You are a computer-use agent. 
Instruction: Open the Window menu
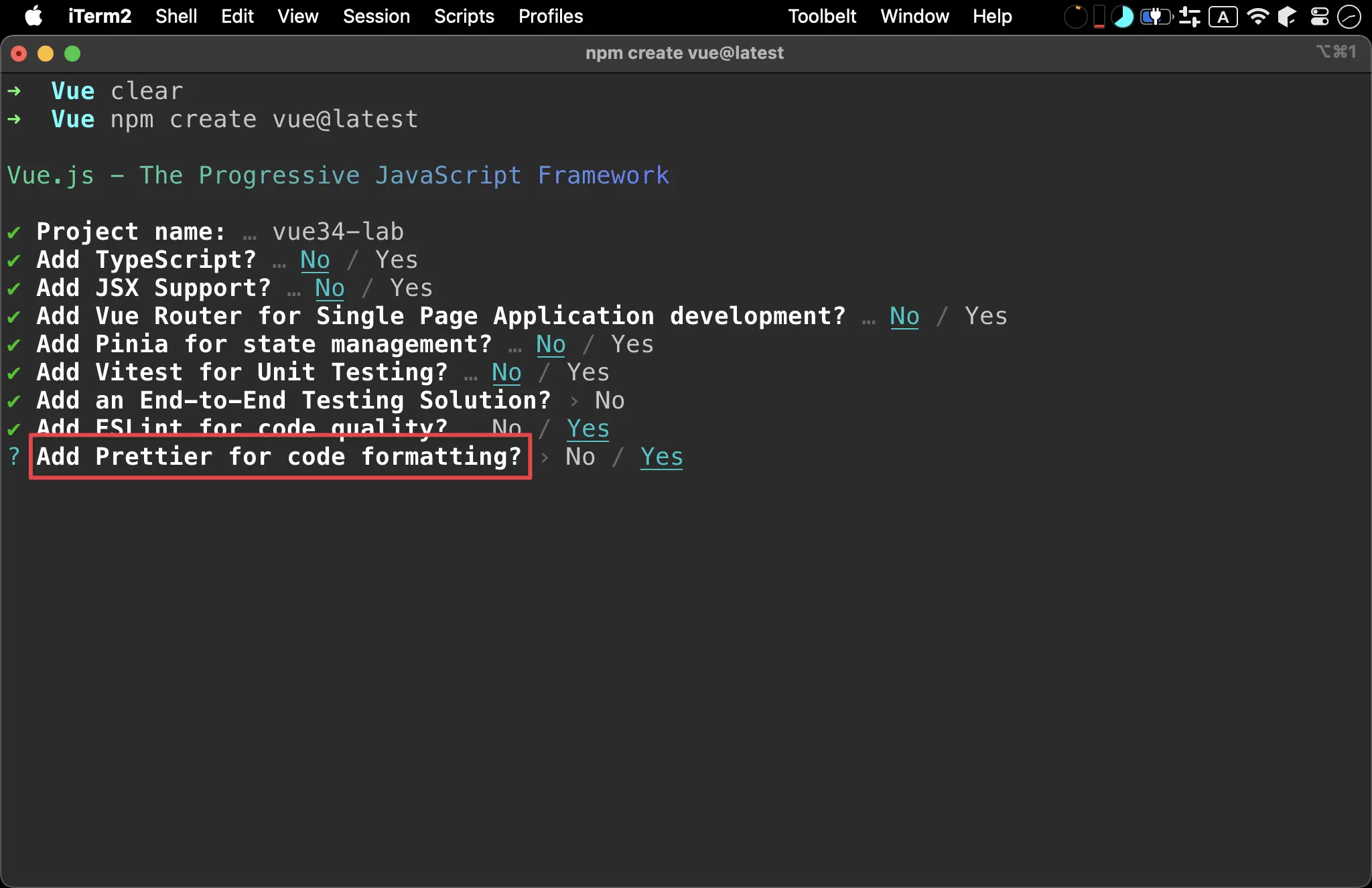click(914, 16)
